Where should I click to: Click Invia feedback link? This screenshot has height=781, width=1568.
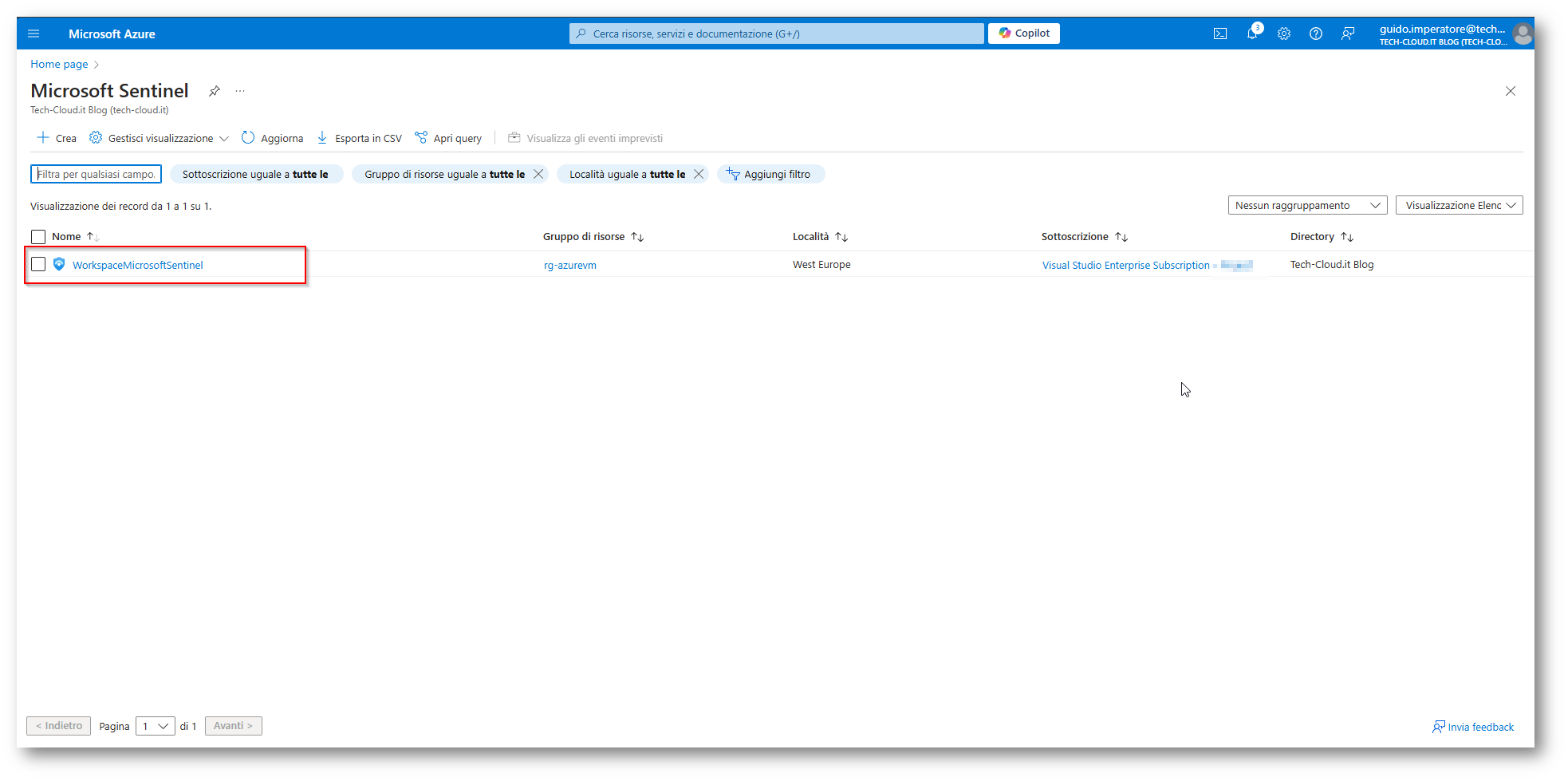click(1473, 727)
